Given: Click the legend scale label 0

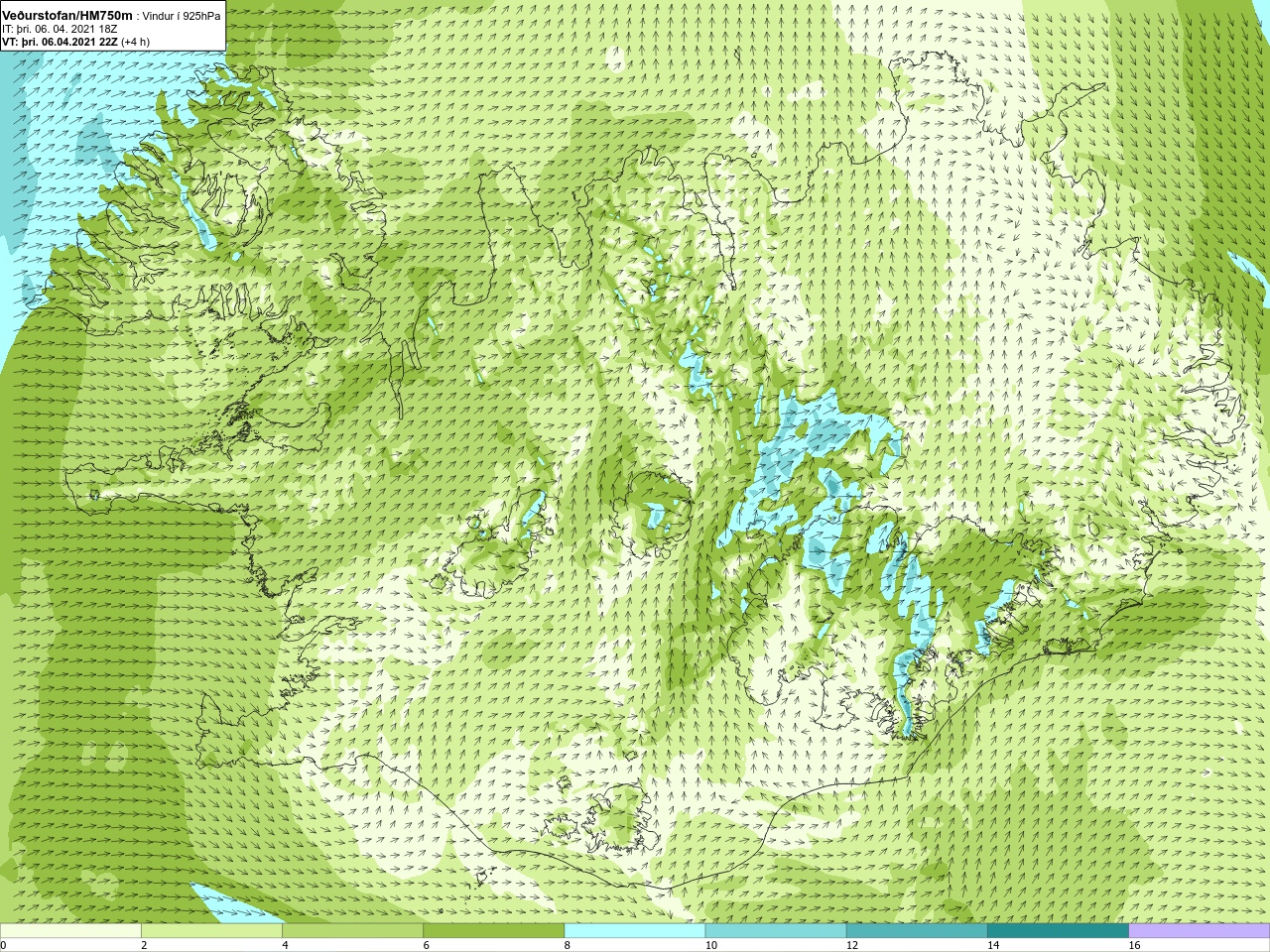Looking at the screenshot, I should (3, 945).
